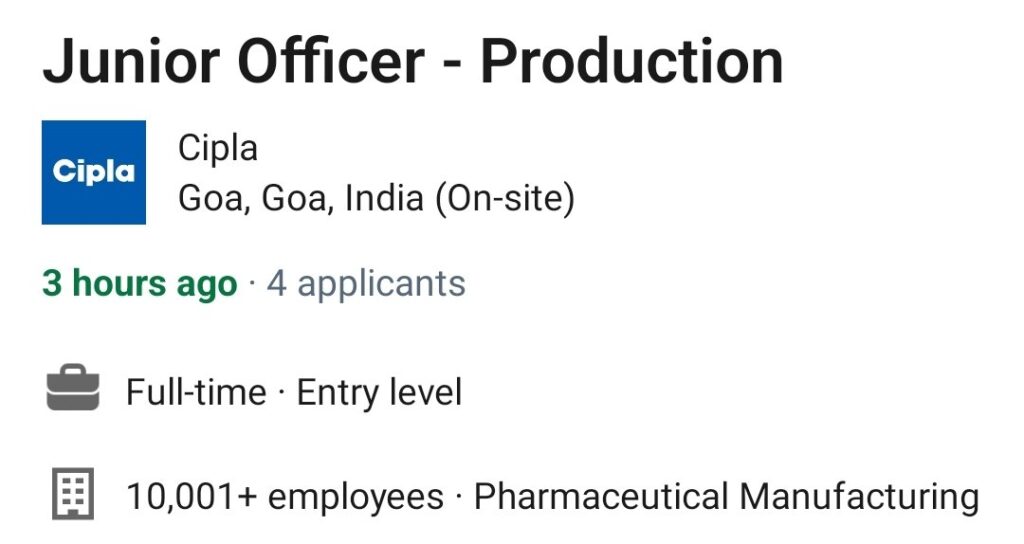
Task: Open the blue Cipla company logo
Action: pyautogui.click(x=93, y=172)
